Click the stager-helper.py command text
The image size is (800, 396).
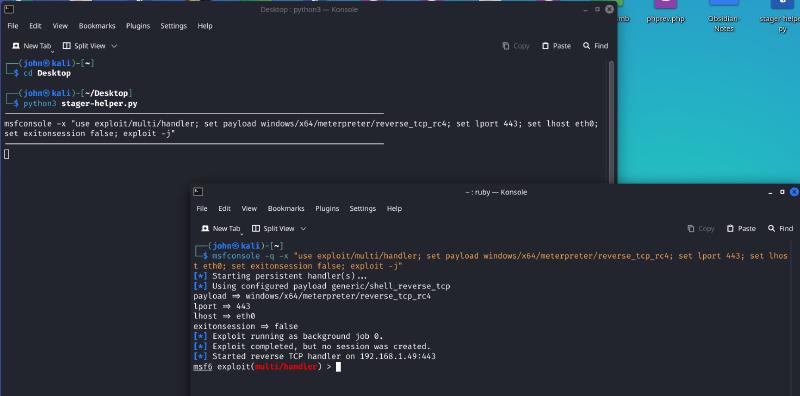click(99, 104)
